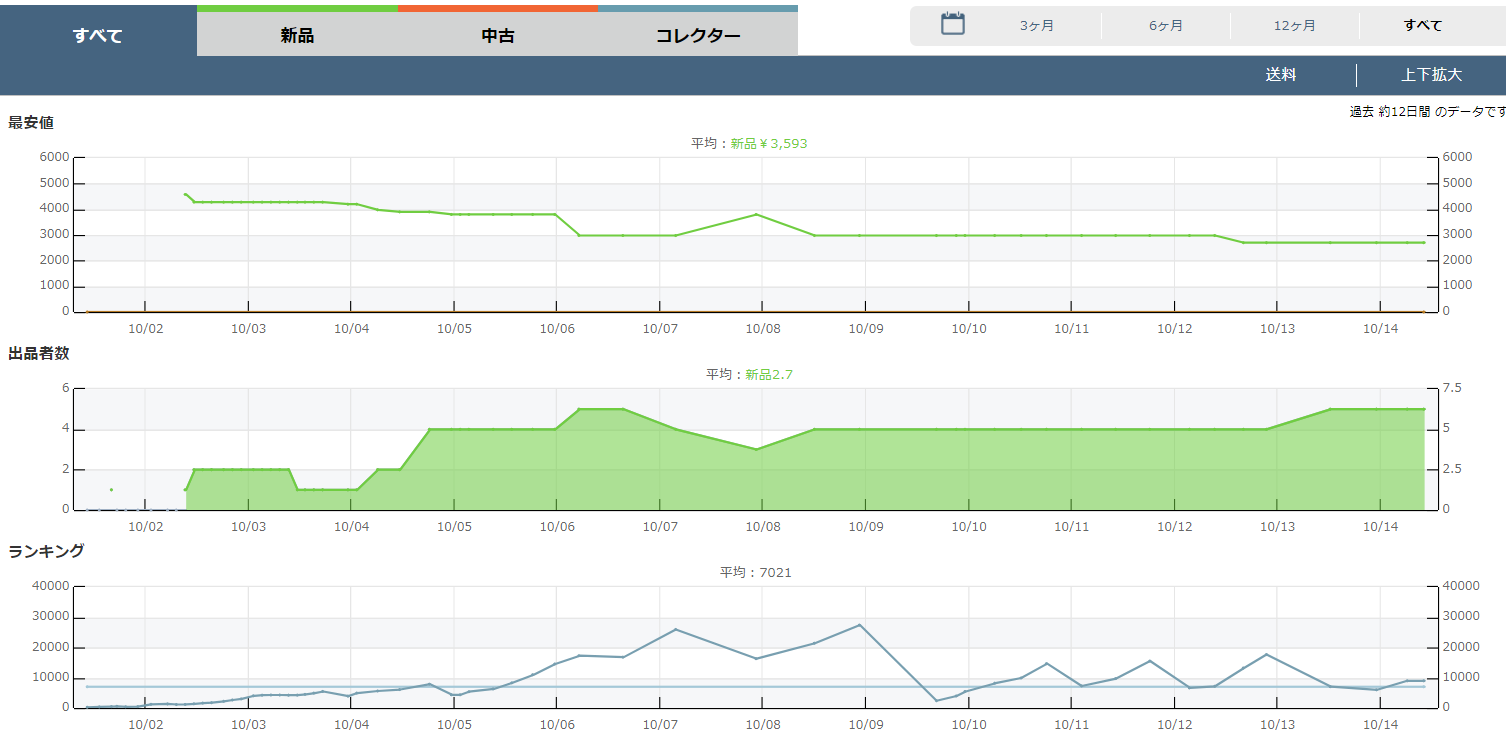
Task: Click the 過去 約12日間 data notice text
Action: tap(1427, 112)
